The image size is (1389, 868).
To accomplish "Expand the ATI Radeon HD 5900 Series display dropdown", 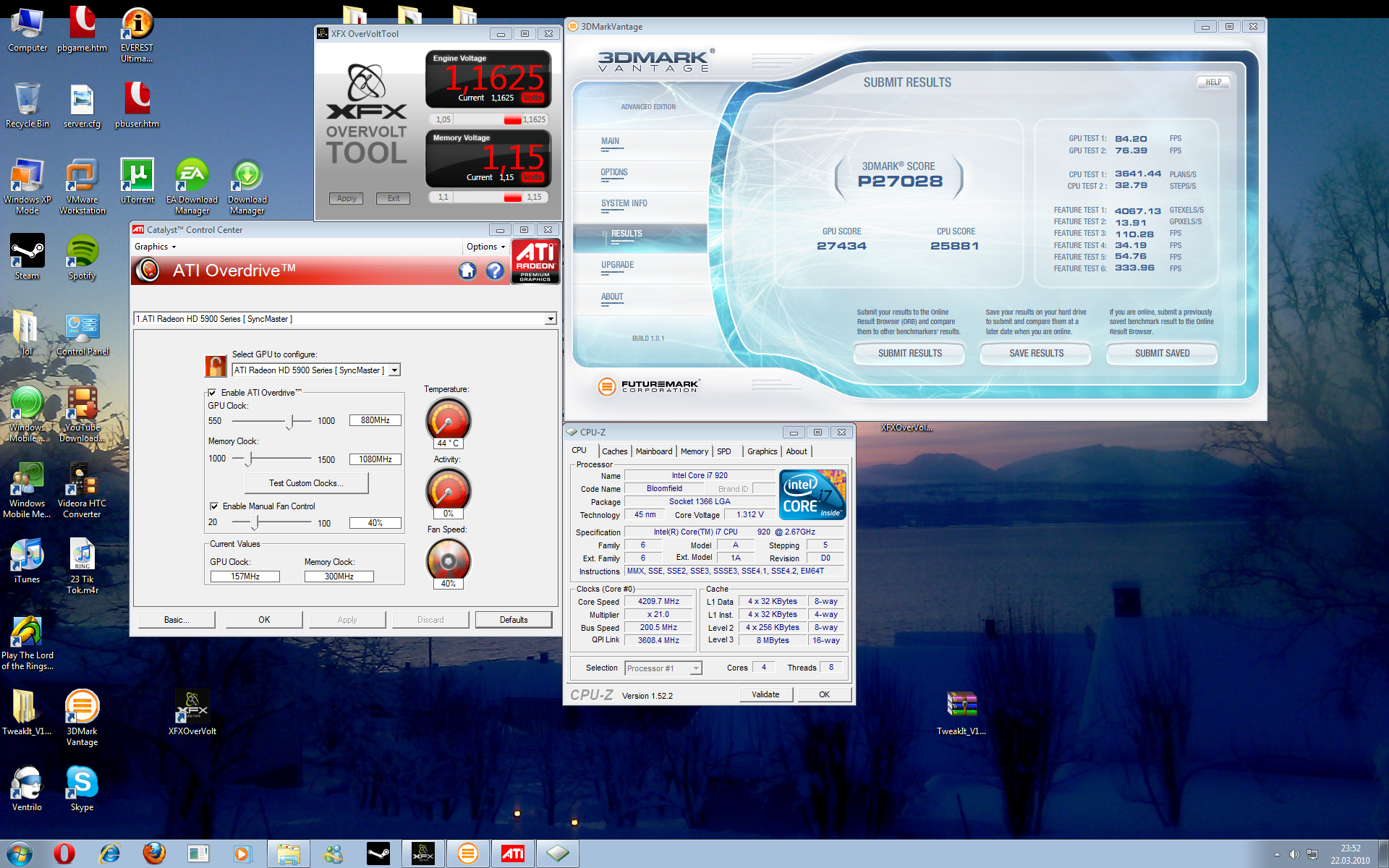I will click(551, 319).
